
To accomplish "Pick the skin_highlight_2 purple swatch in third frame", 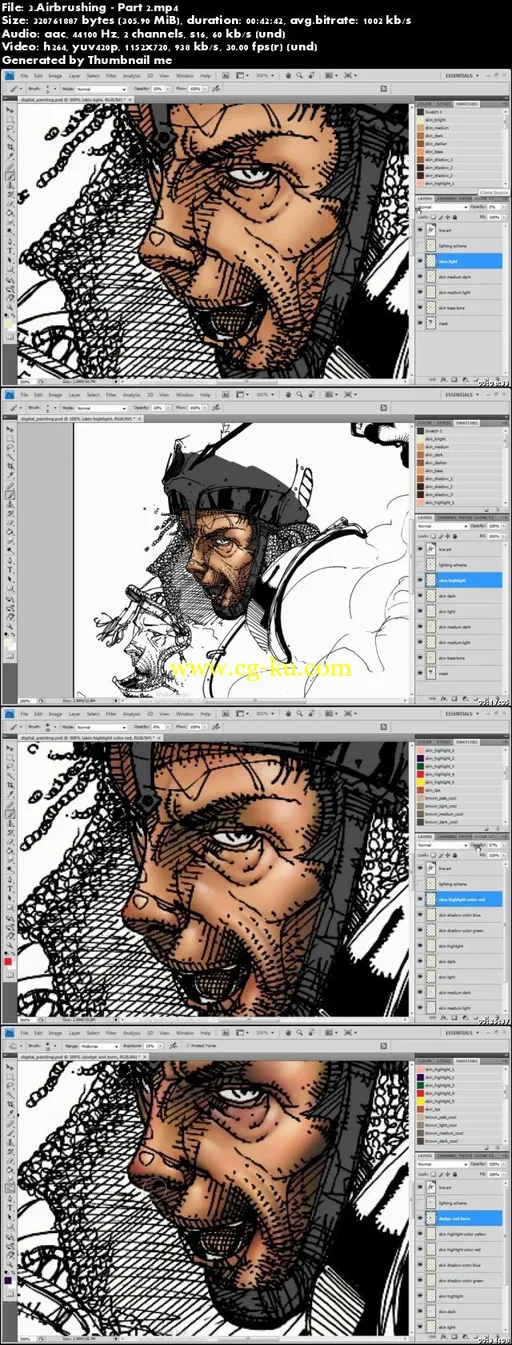I will tap(458, 757).
